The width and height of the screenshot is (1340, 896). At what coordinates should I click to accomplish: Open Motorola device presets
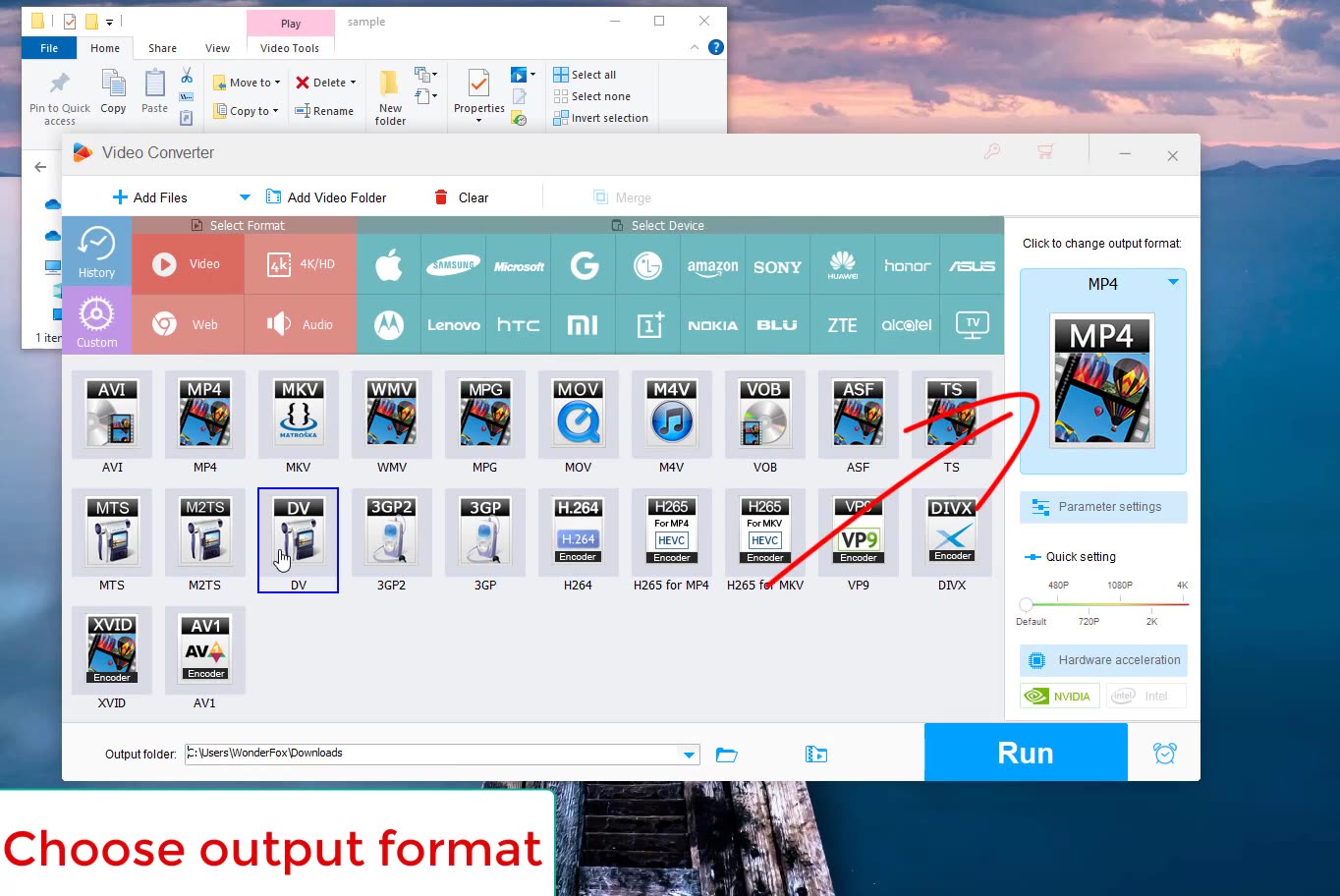pyautogui.click(x=389, y=325)
